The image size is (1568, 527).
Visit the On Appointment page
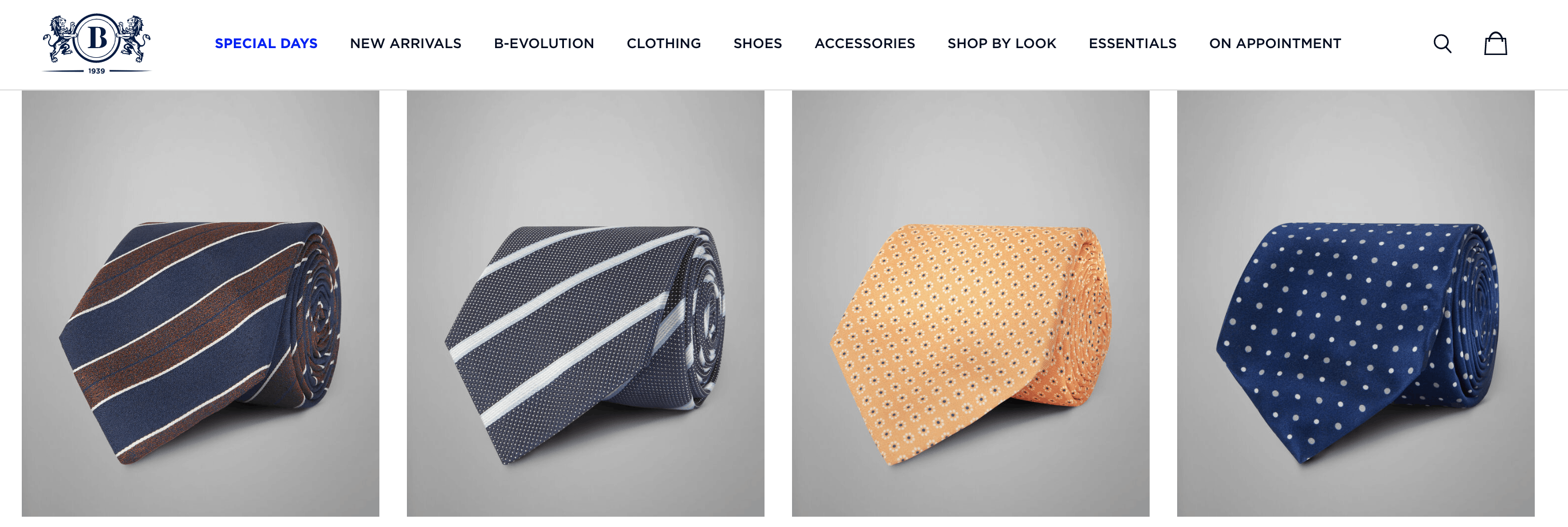click(x=1275, y=44)
